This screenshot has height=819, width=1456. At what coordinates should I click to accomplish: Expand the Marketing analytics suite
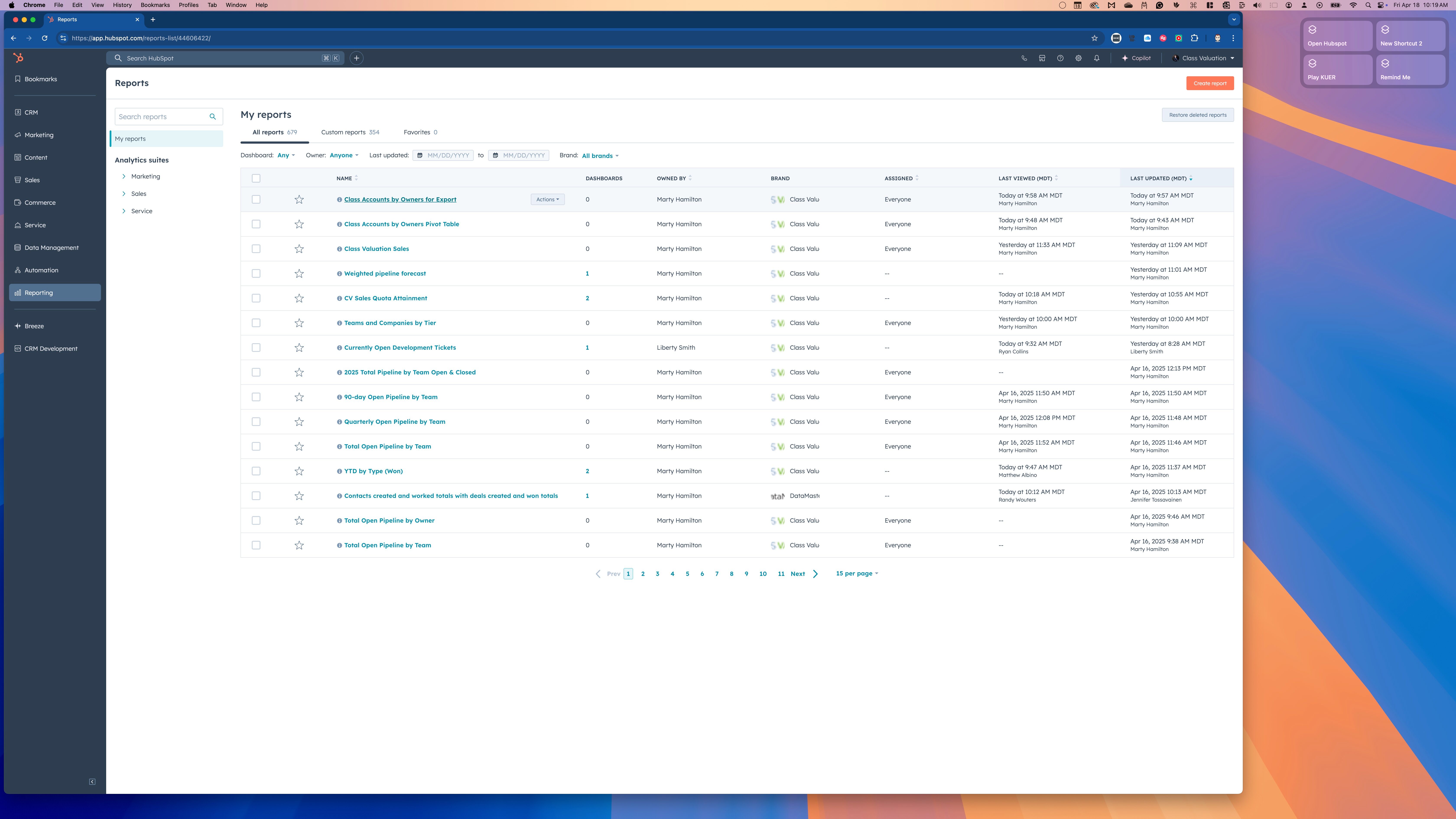[x=124, y=176]
